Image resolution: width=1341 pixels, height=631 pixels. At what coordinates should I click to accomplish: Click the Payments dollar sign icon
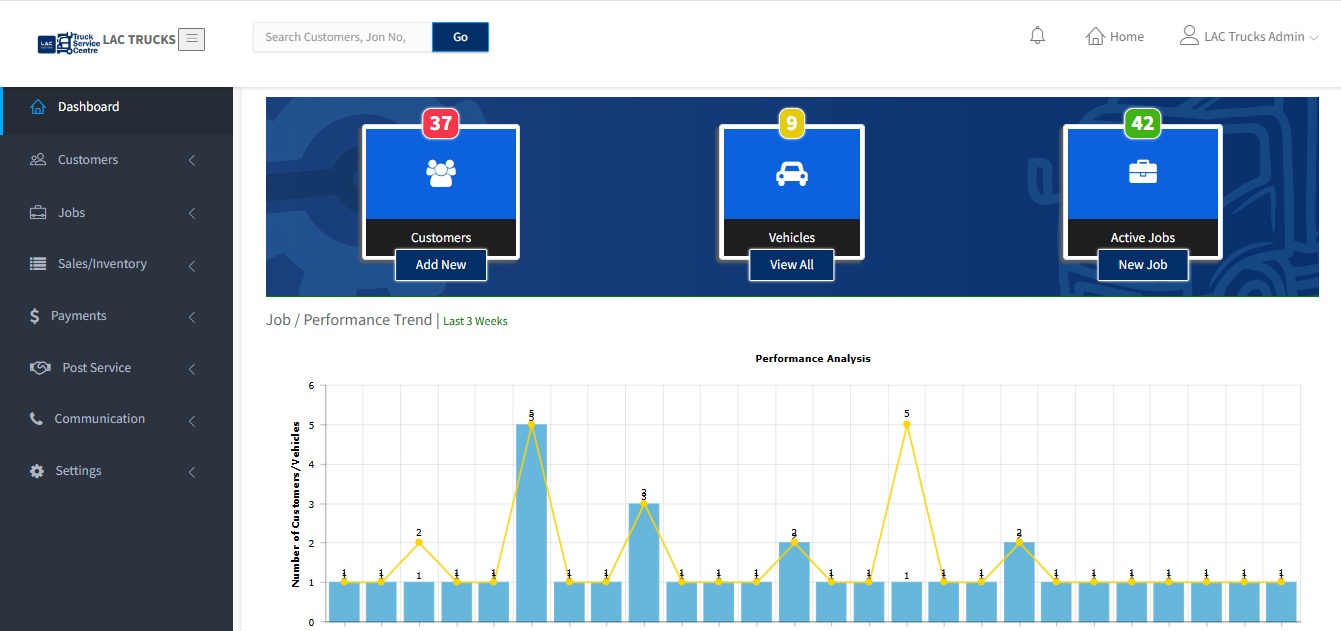pyautogui.click(x=37, y=316)
